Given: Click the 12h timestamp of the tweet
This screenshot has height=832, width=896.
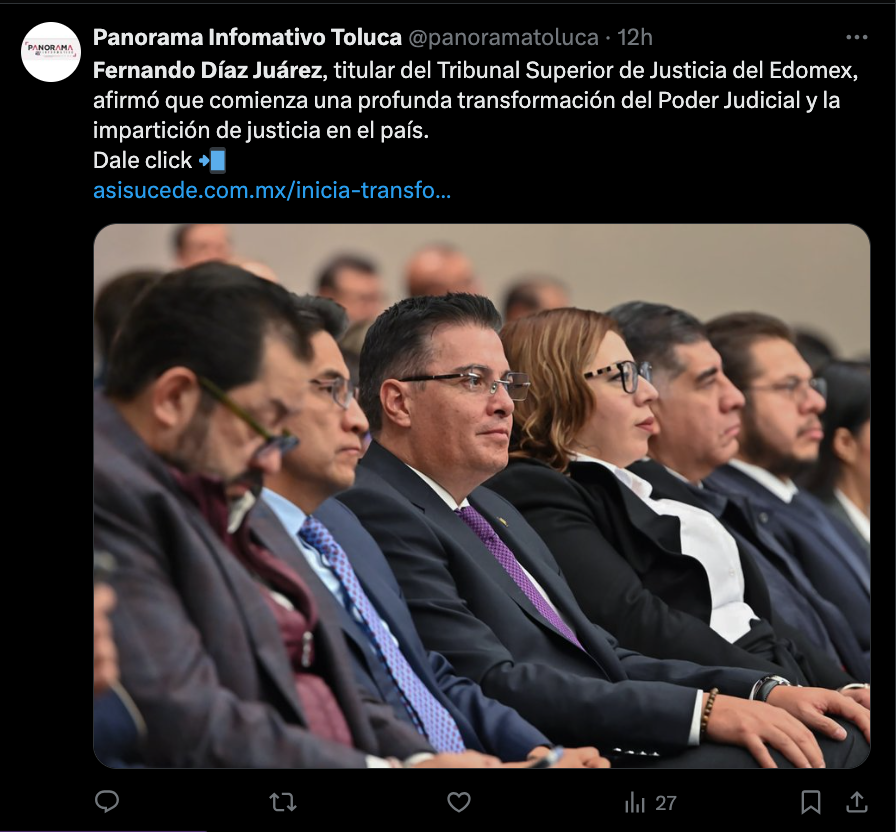Looking at the screenshot, I should point(635,38).
